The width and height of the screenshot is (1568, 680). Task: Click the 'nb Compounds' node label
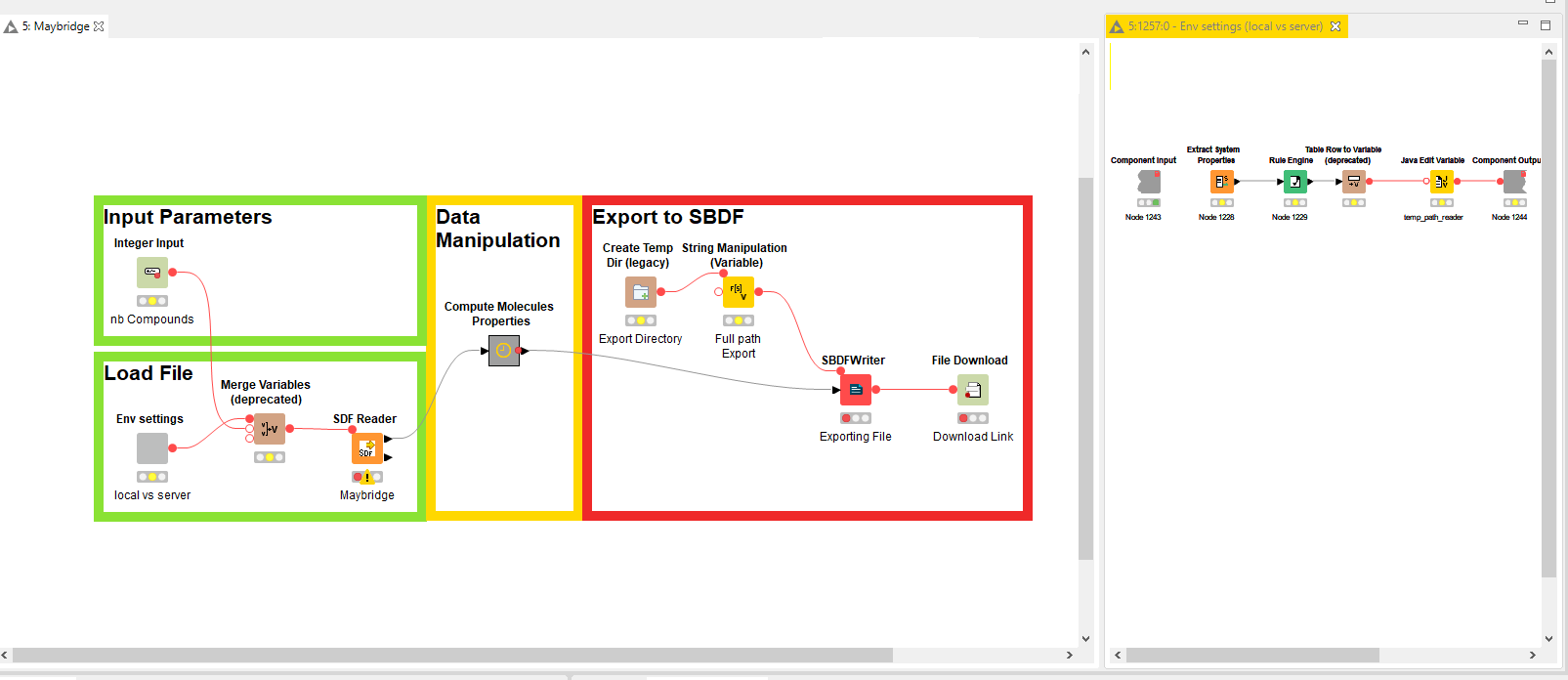coord(152,319)
